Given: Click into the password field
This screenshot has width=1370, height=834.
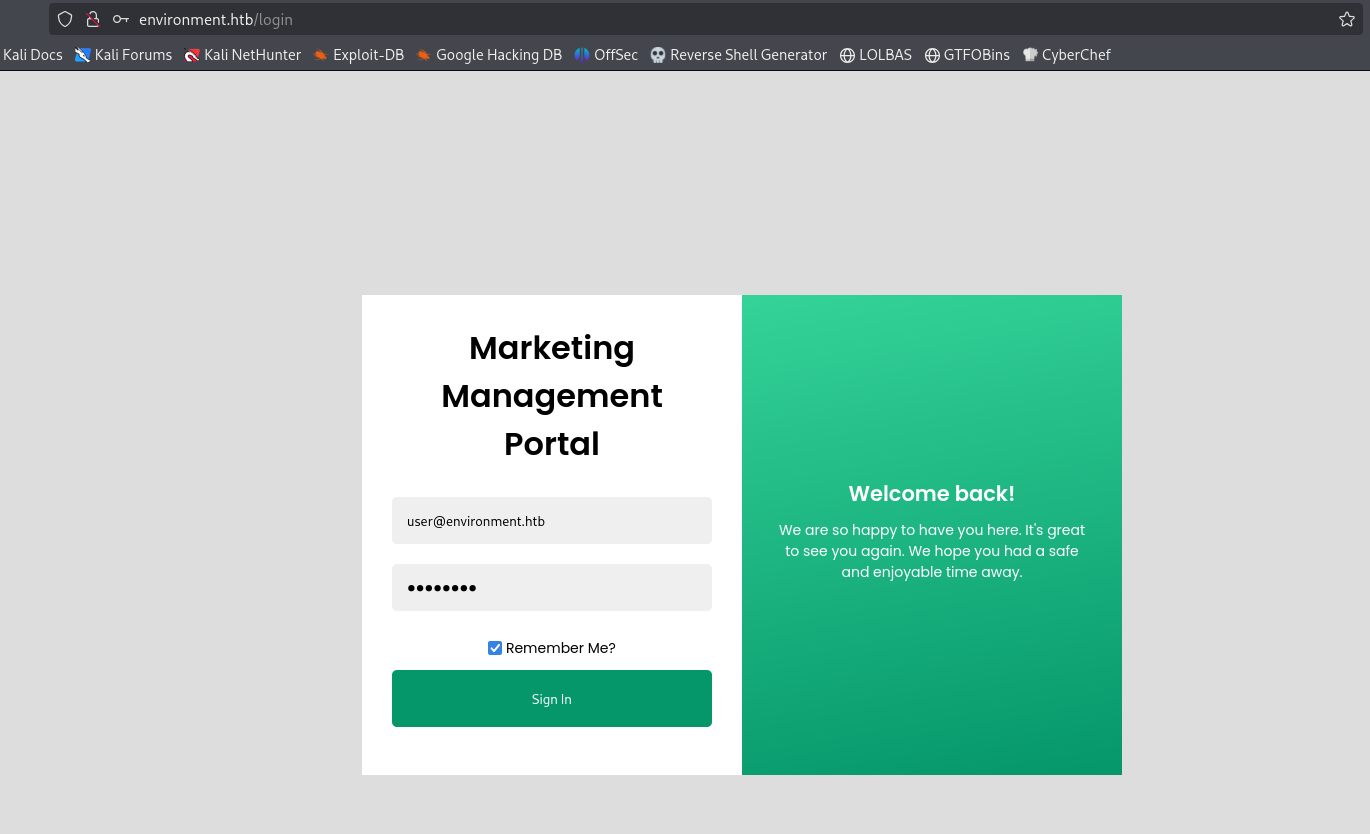Looking at the screenshot, I should pyautogui.click(x=551, y=588).
